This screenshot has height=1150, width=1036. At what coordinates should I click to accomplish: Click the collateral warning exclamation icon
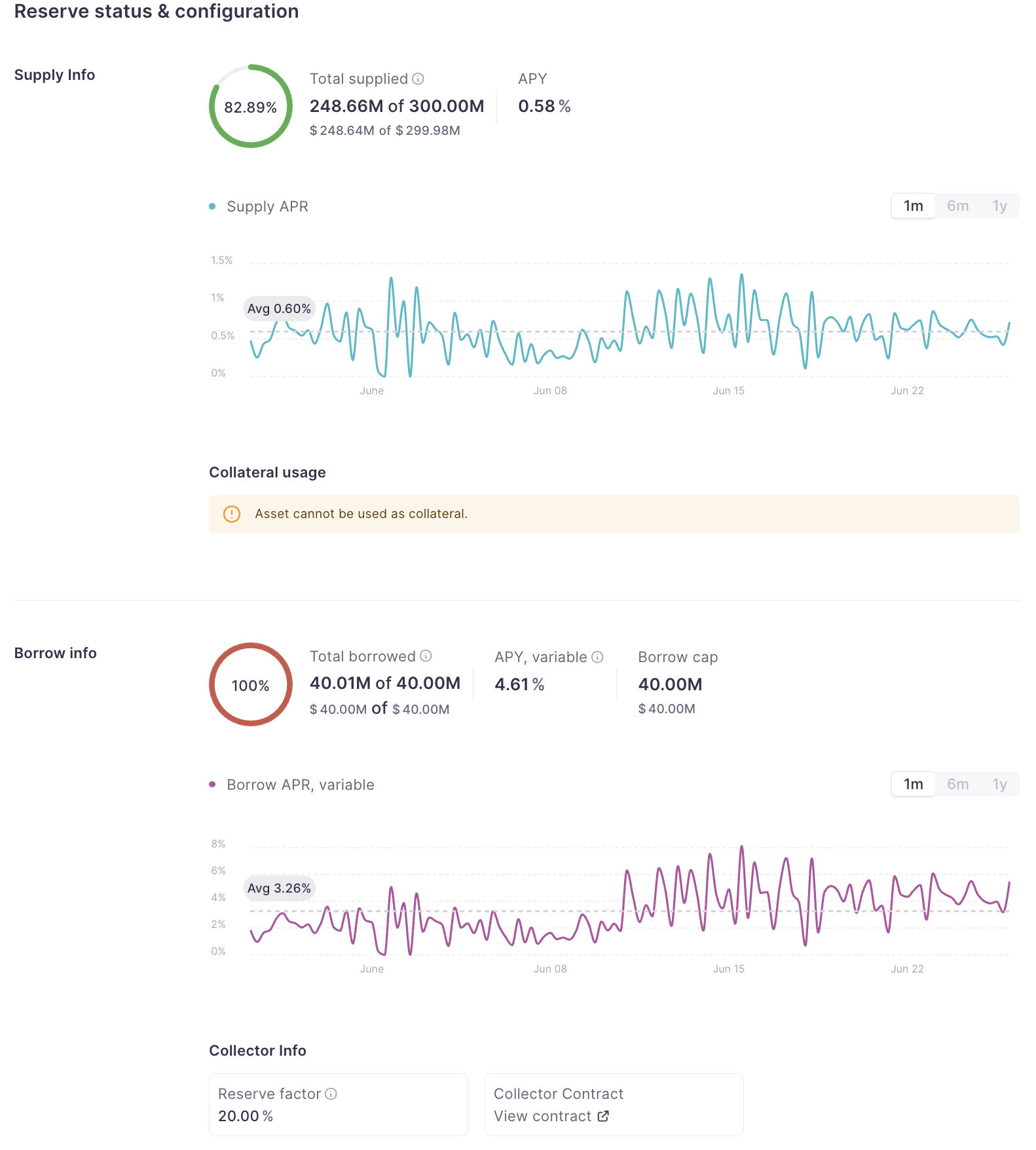coord(232,514)
